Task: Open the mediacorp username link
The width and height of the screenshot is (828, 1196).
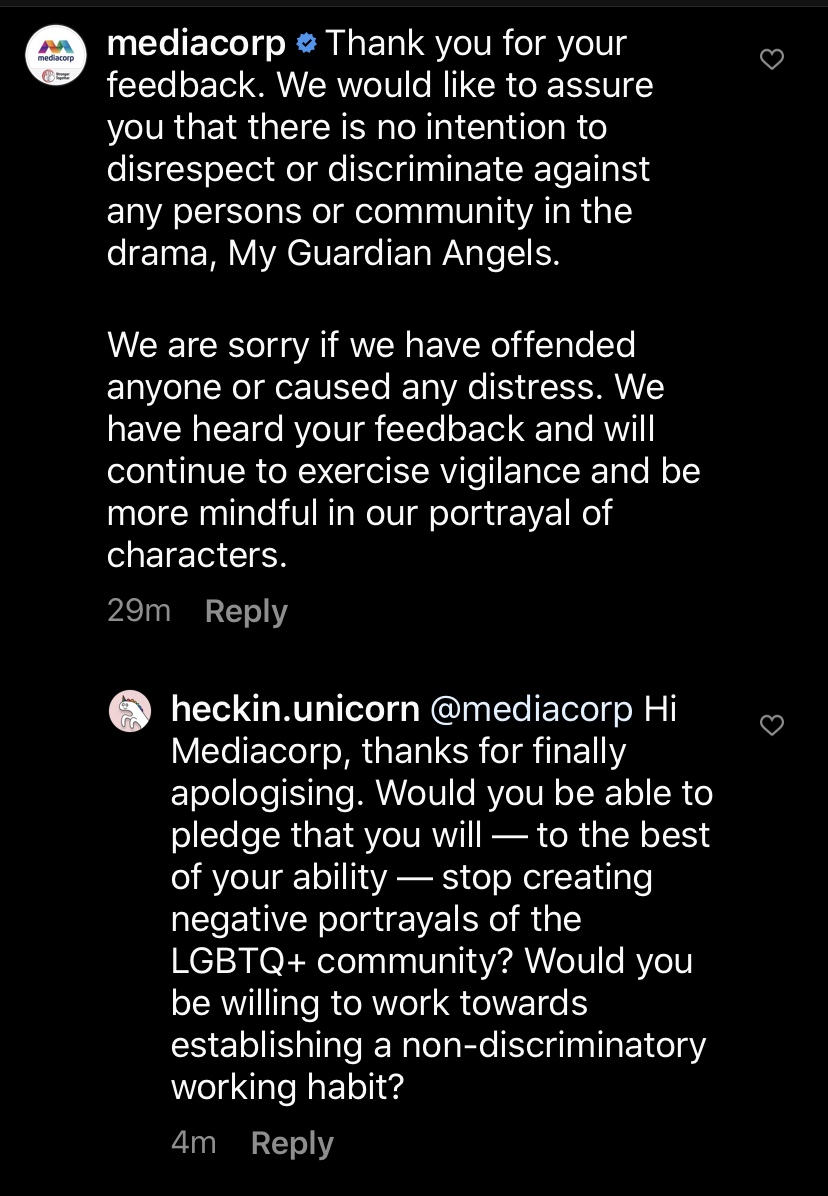Action: coord(196,44)
